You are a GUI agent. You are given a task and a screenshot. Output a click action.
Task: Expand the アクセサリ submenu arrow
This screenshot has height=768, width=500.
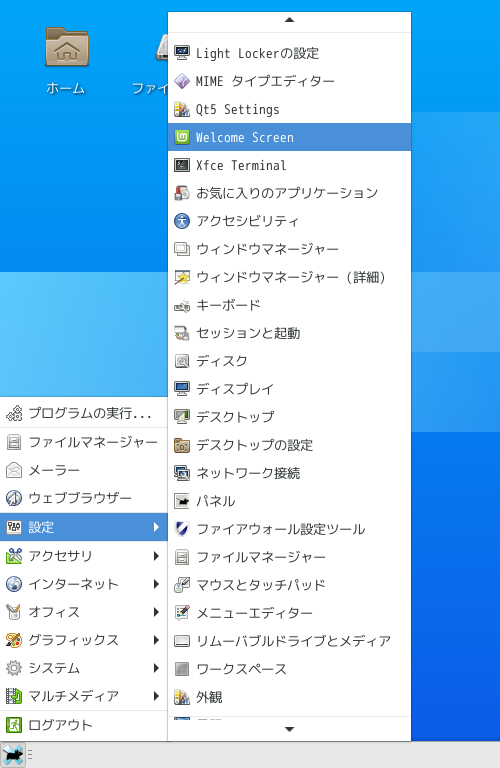pyautogui.click(x=156, y=555)
